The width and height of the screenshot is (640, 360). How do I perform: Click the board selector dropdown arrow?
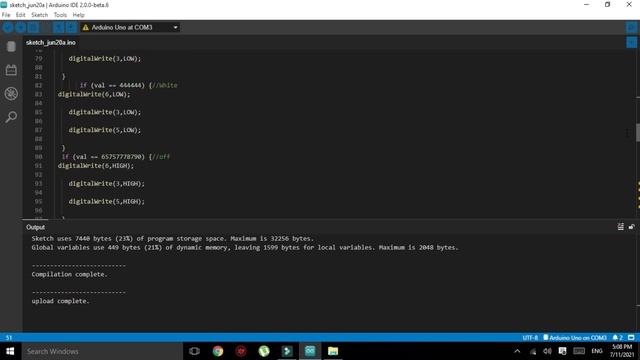pos(176,27)
